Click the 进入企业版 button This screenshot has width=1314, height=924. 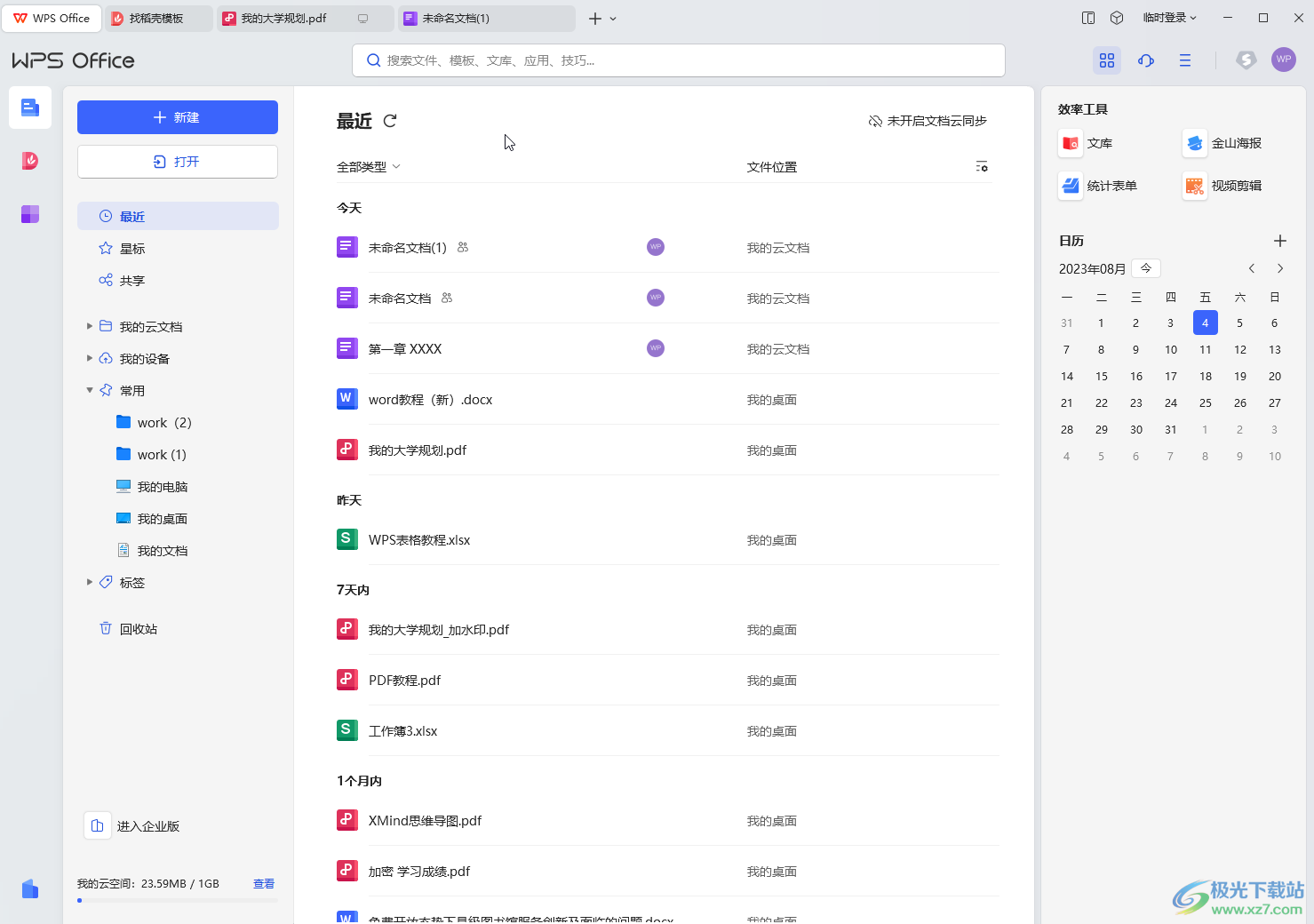[132, 826]
